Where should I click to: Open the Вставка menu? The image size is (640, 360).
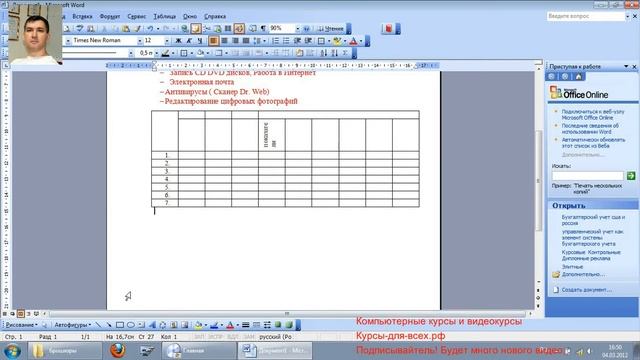[82, 16]
